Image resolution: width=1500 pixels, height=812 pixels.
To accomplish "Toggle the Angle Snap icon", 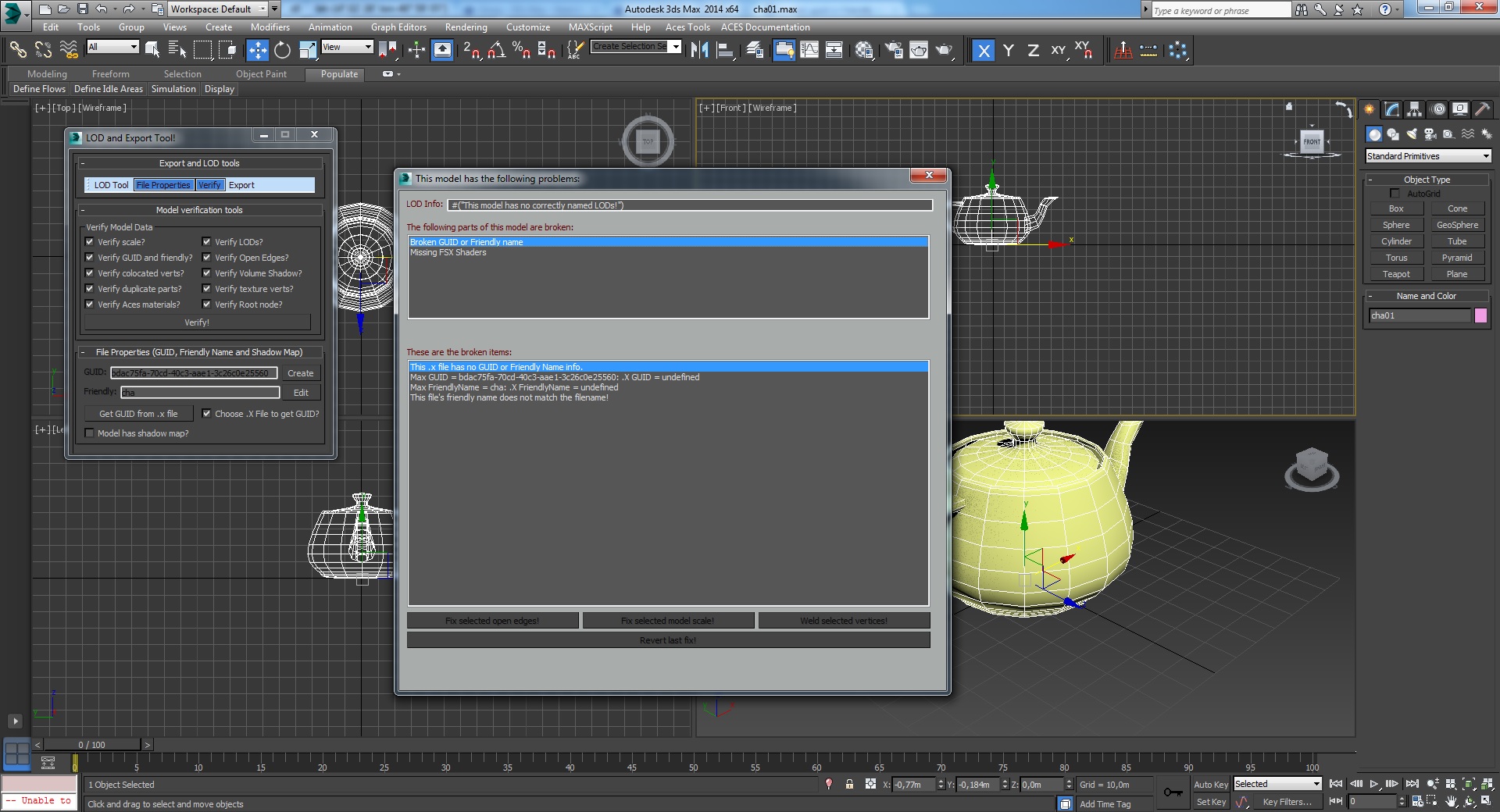I will point(496,50).
